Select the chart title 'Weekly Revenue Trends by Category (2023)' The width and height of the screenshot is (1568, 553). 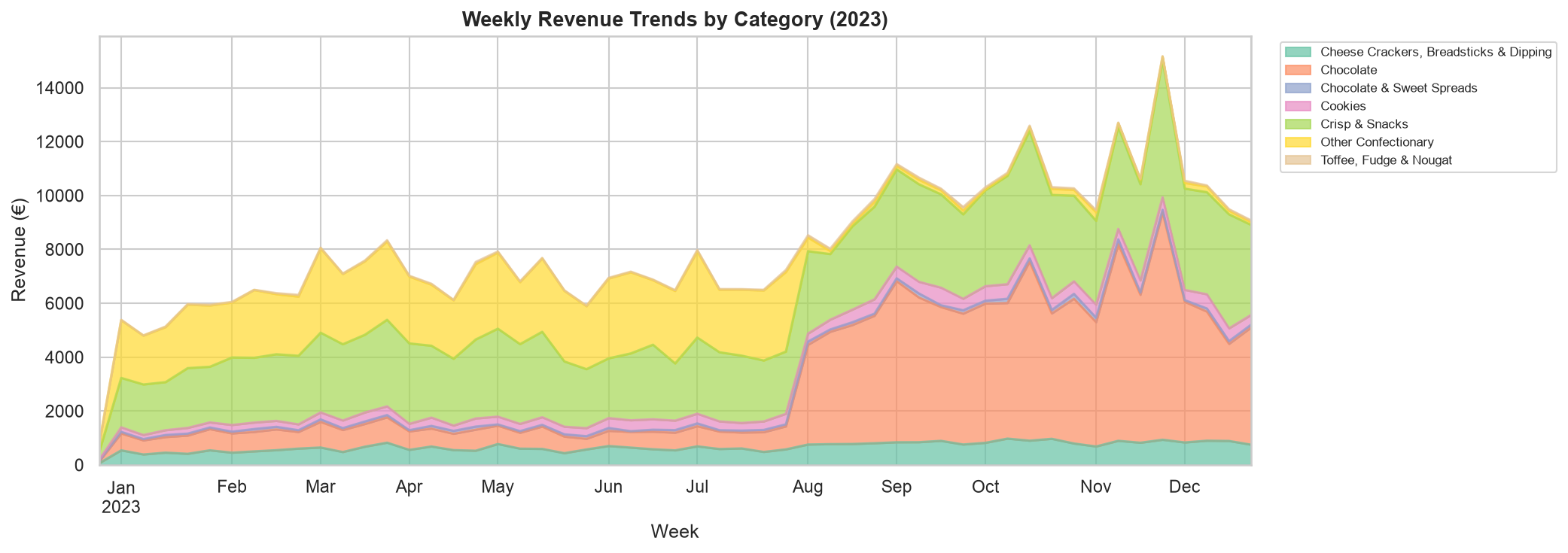click(675, 20)
